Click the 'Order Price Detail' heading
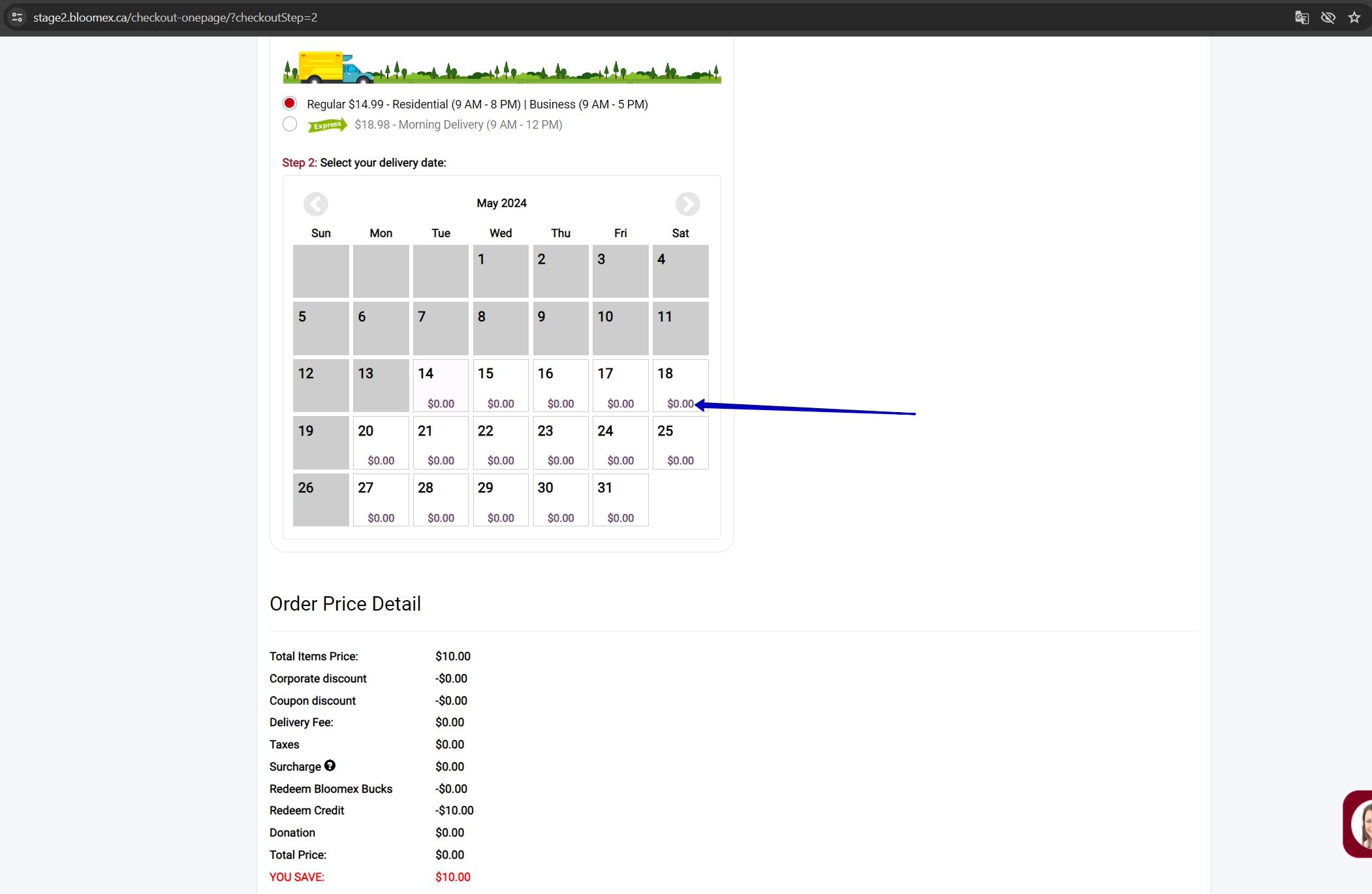The width and height of the screenshot is (1372, 894). click(x=345, y=604)
